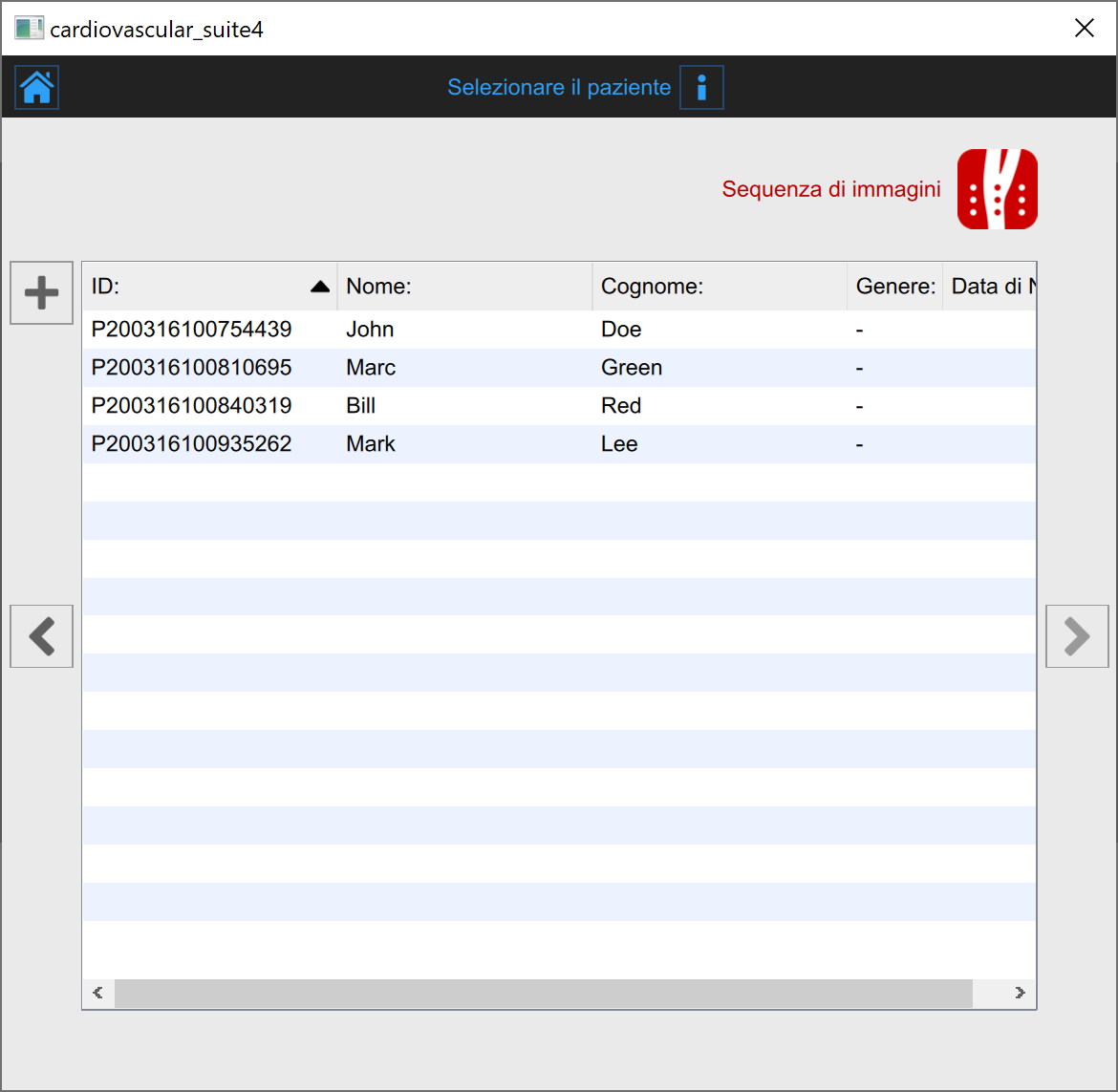Toggle sort order via ID column arrow
The image size is (1118, 1092).
pyautogui.click(x=320, y=287)
